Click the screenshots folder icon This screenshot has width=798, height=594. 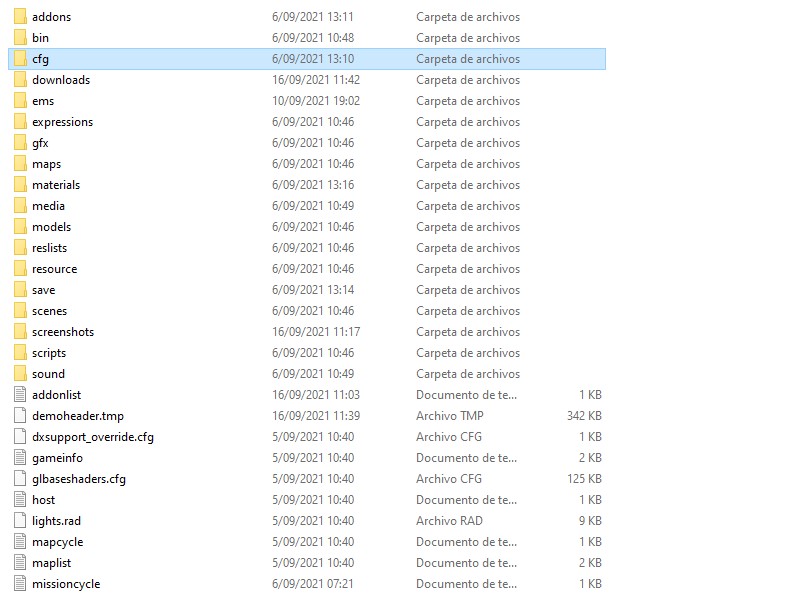pyautogui.click(x=20, y=332)
